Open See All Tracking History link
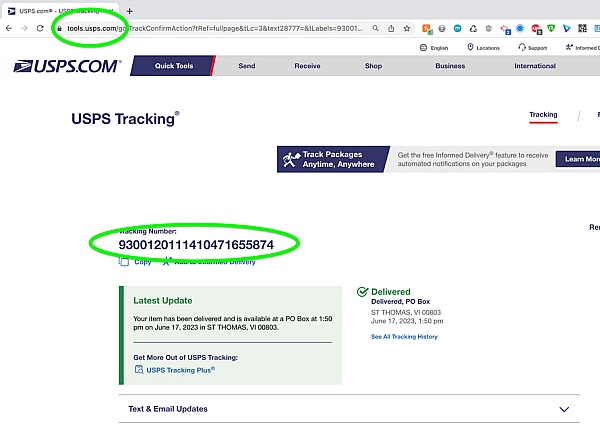Viewport: 600px width, 433px height. tap(404, 337)
